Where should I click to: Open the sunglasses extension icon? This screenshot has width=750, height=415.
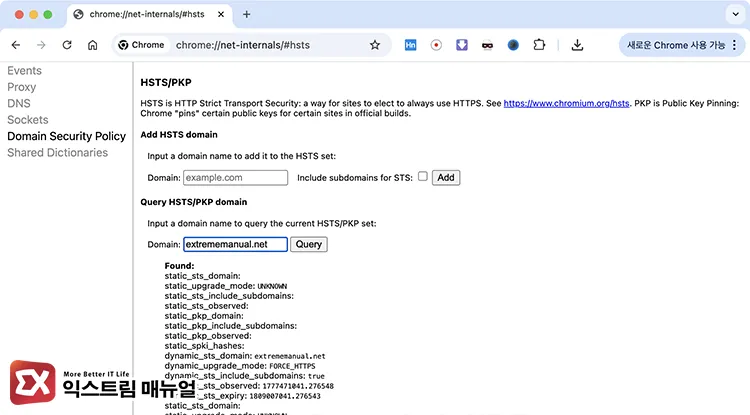487,45
